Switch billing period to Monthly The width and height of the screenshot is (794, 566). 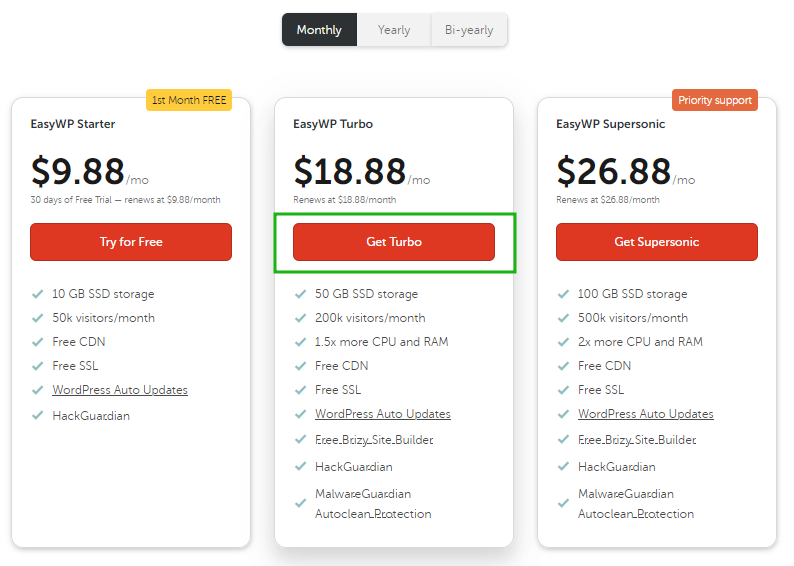319,30
